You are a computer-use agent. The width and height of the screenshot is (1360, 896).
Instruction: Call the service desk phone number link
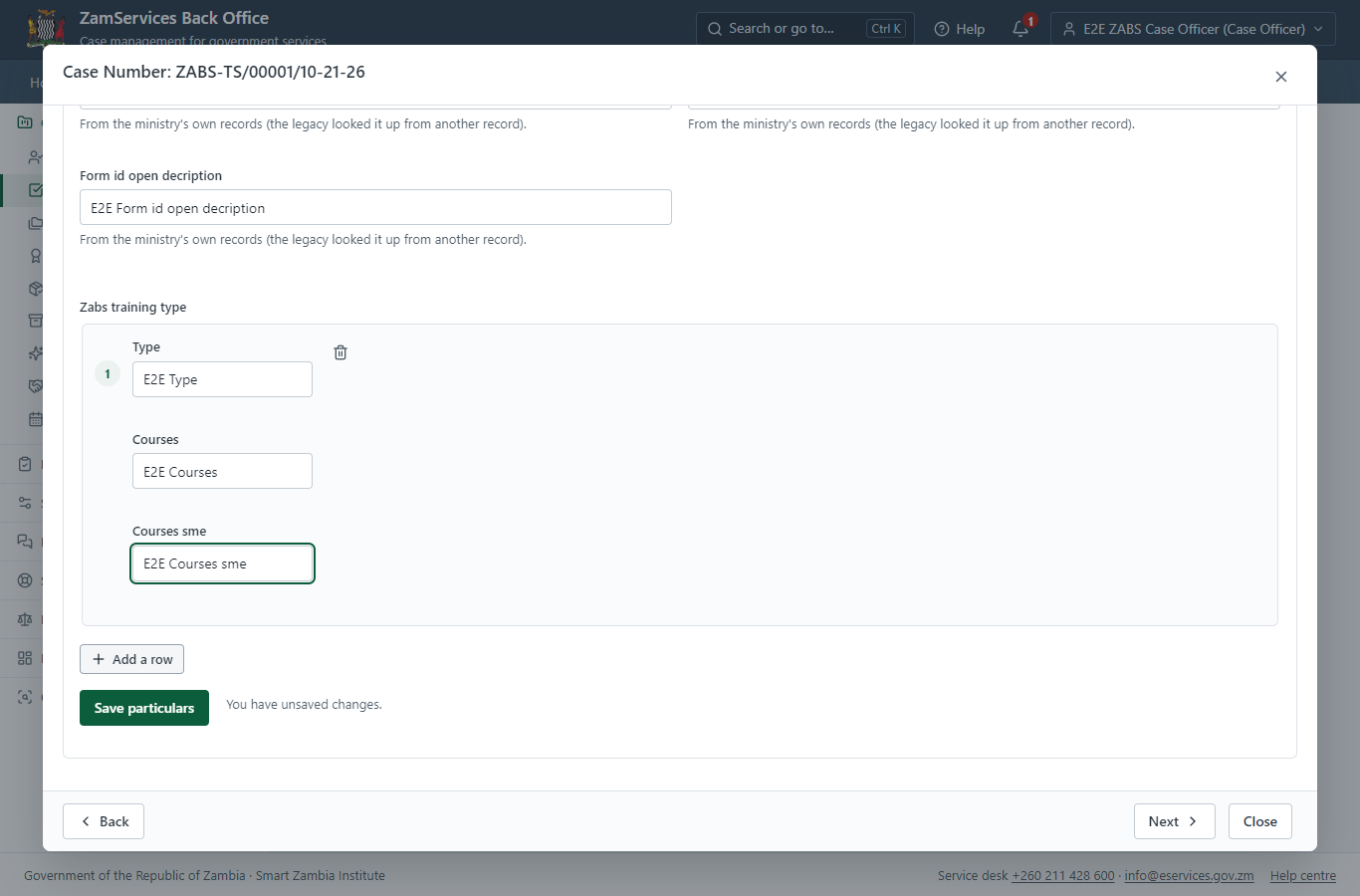click(1063, 876)
